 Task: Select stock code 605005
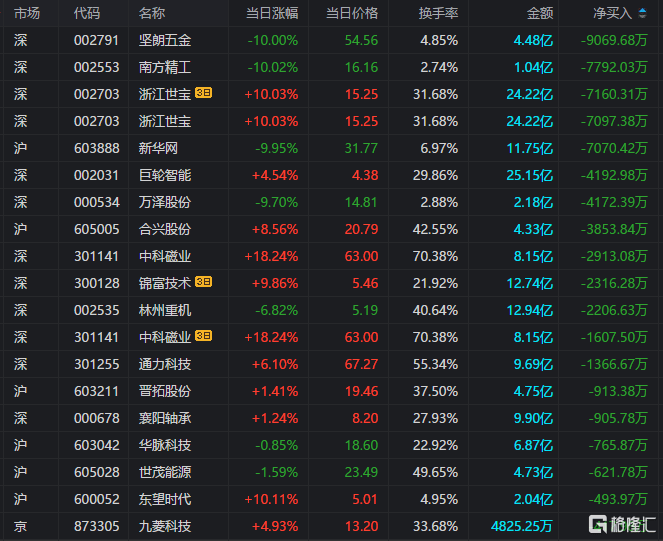pos(97,230)
